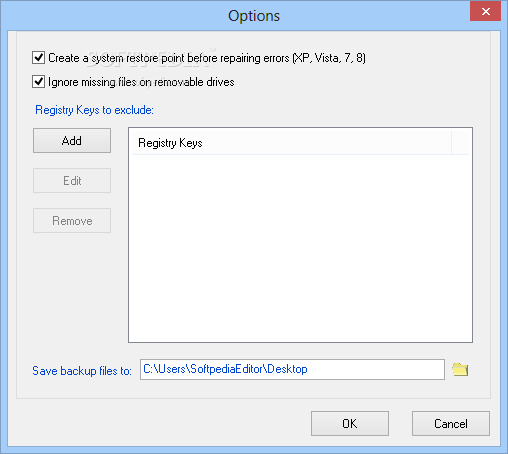Click the column divider in the list header
The image size is (508, 454).
[x=452, y=143]
